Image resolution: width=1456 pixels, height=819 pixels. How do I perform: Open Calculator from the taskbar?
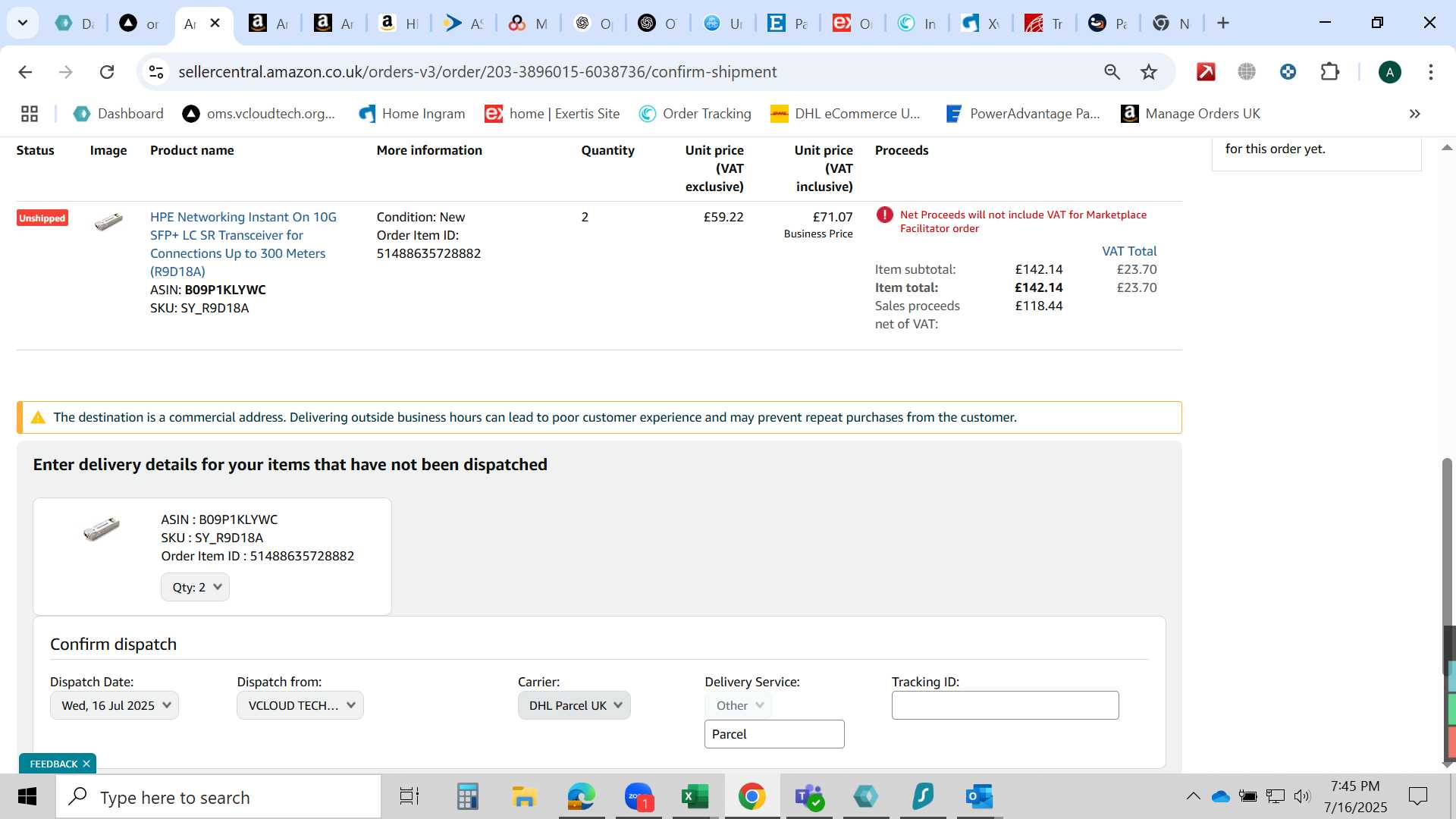(x=467, y=797)
